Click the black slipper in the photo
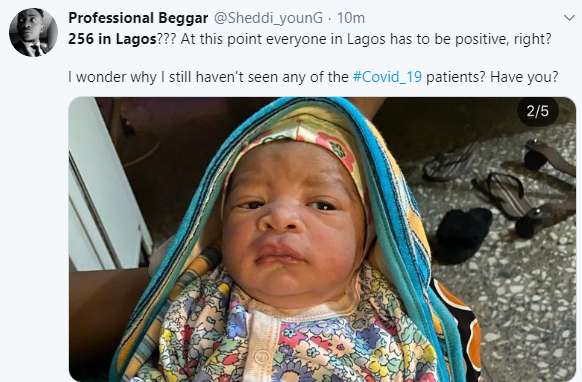Viewport: 582px width, 382px height. pos(460,235)
